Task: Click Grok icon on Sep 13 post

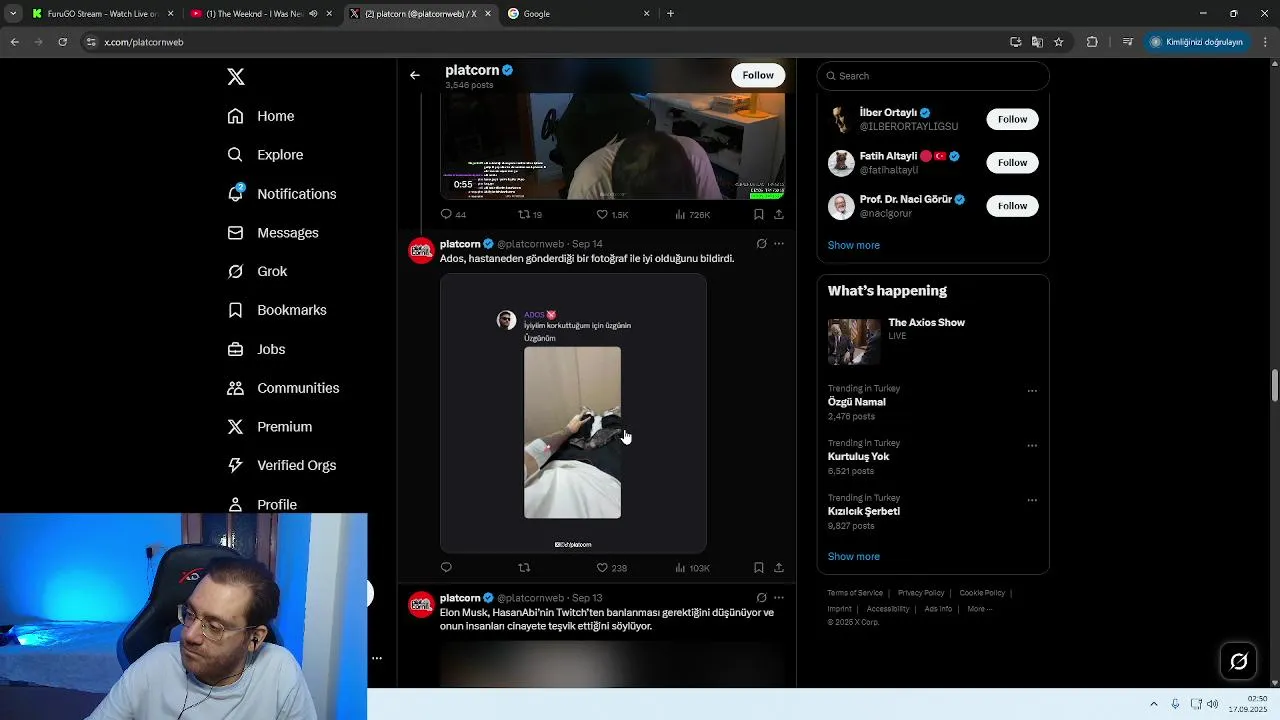Action: 761,598
